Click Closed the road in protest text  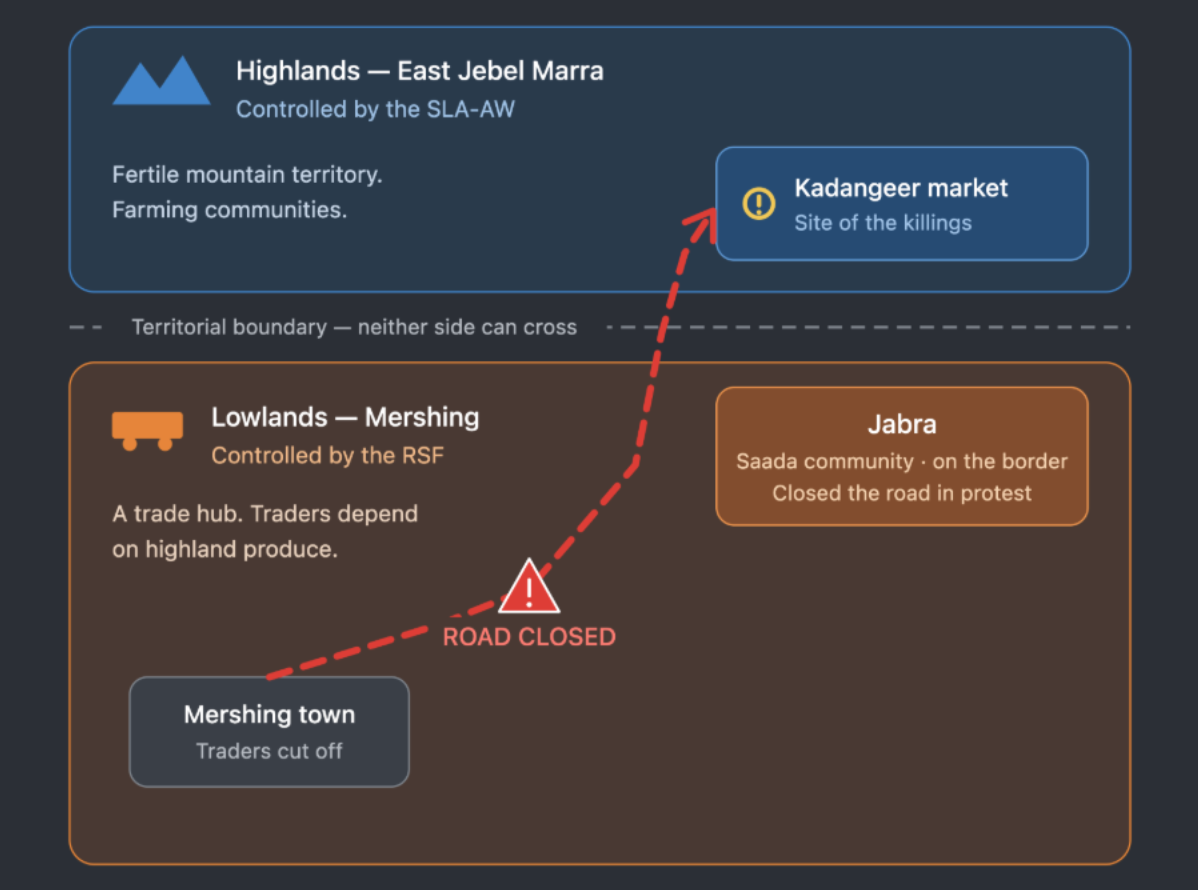click(902, 494)
